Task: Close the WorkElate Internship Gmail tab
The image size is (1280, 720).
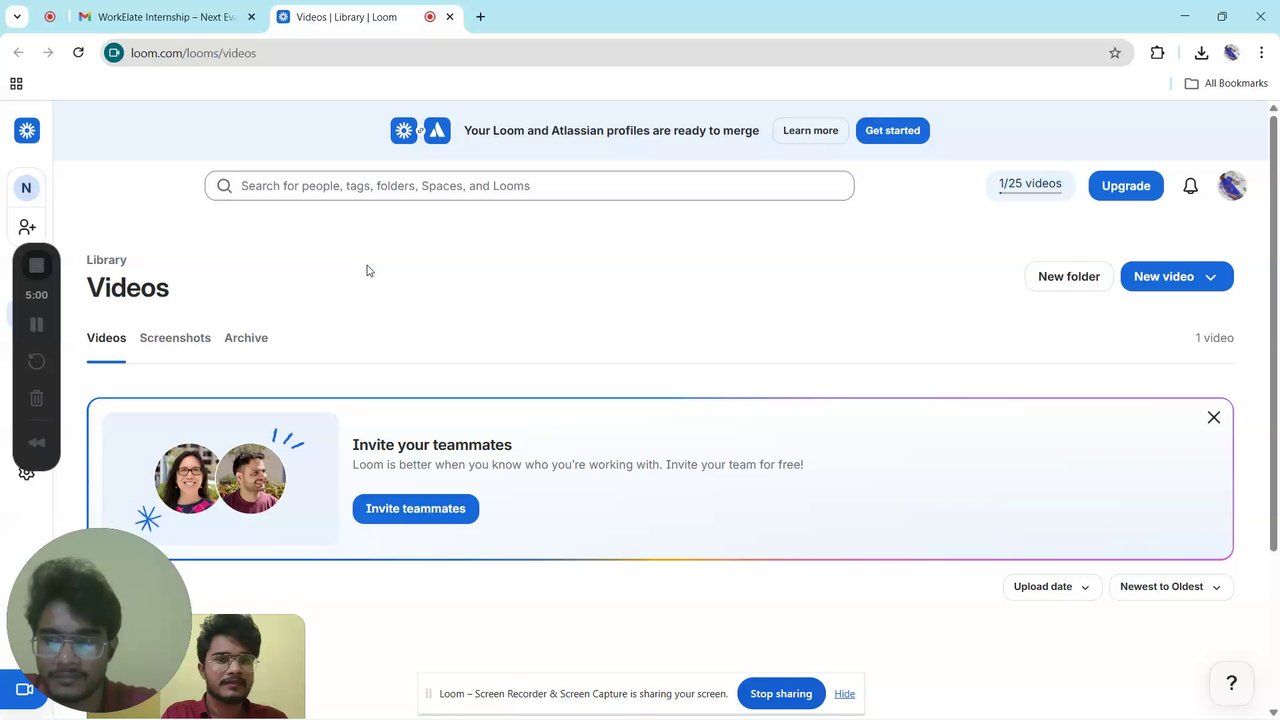Action: [251, 17]
